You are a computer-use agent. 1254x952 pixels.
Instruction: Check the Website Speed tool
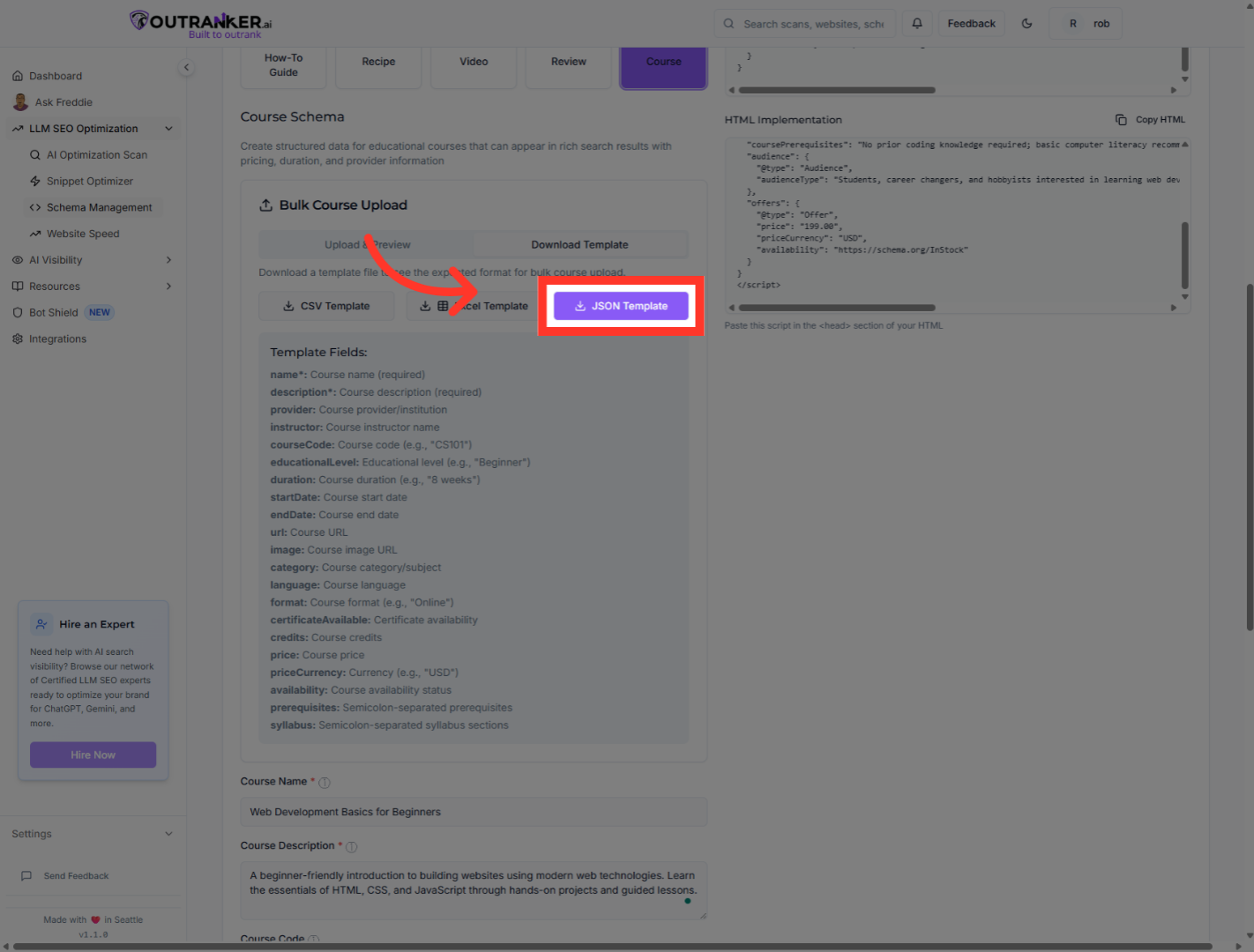point(84,233)
